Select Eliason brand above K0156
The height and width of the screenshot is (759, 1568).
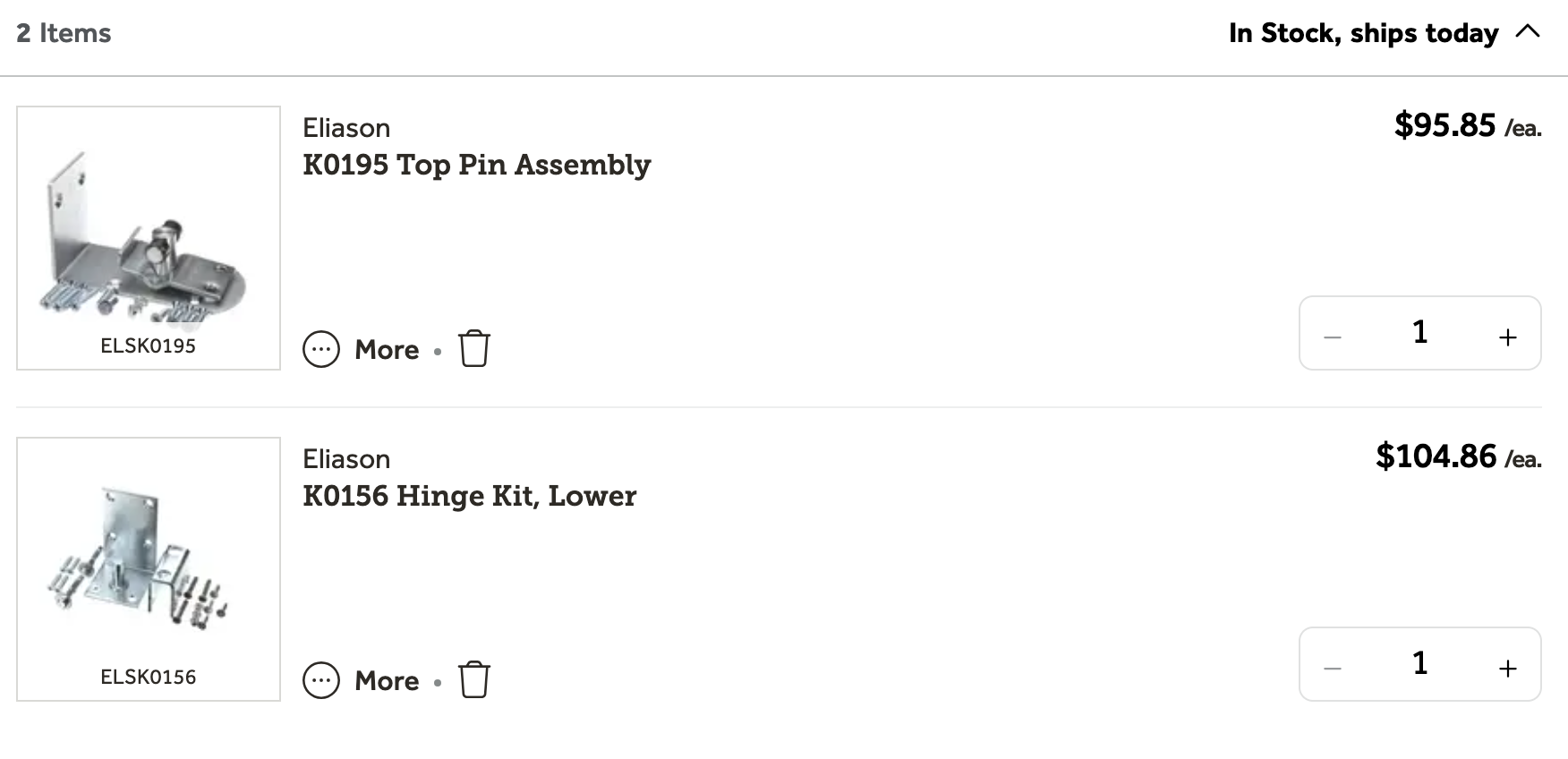(x=346, y=459)
